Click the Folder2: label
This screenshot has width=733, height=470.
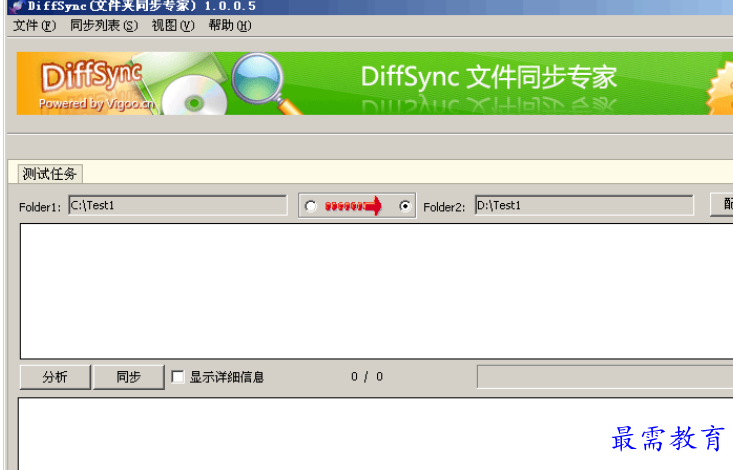point(444,207)
